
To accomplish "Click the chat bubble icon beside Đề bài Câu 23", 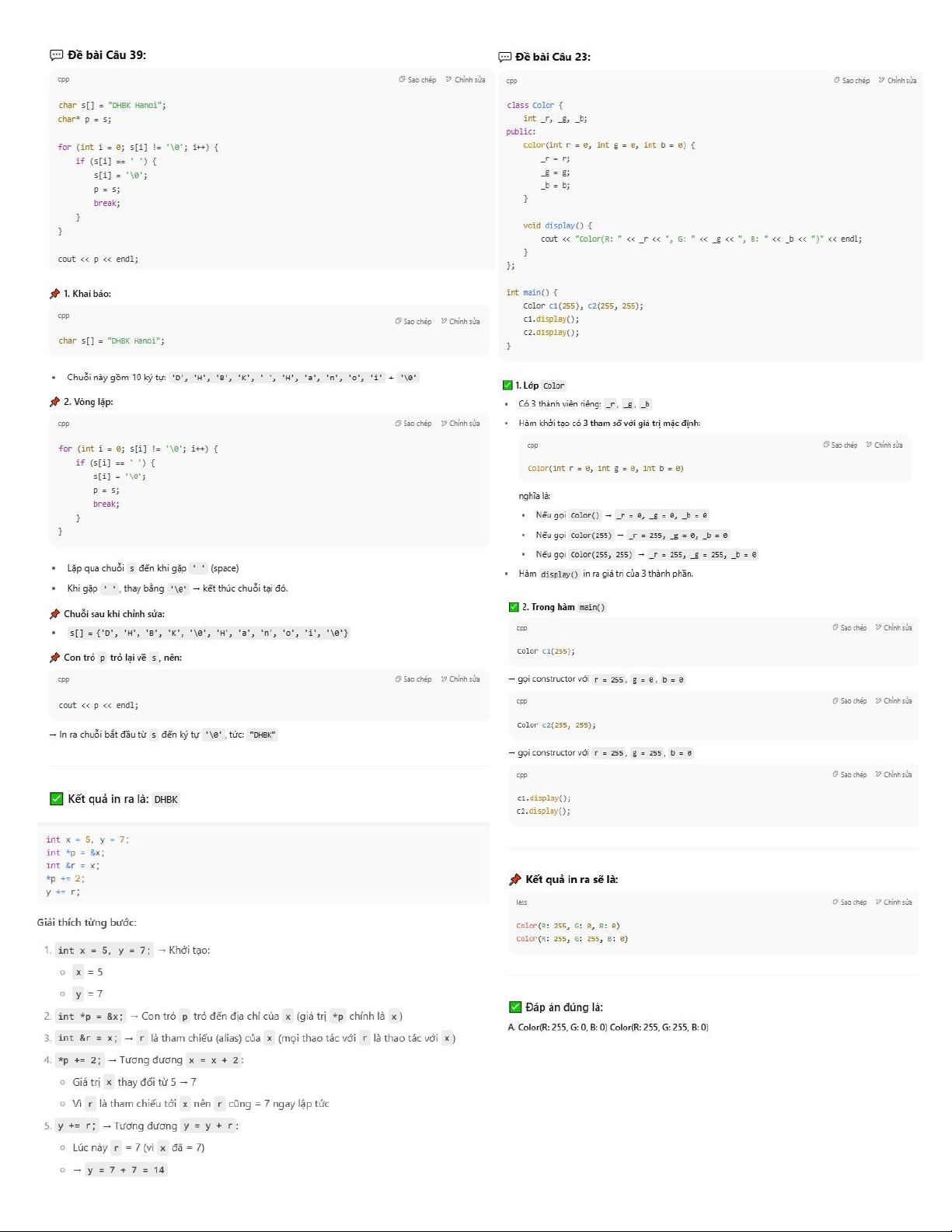I will (x=504, y=57).
